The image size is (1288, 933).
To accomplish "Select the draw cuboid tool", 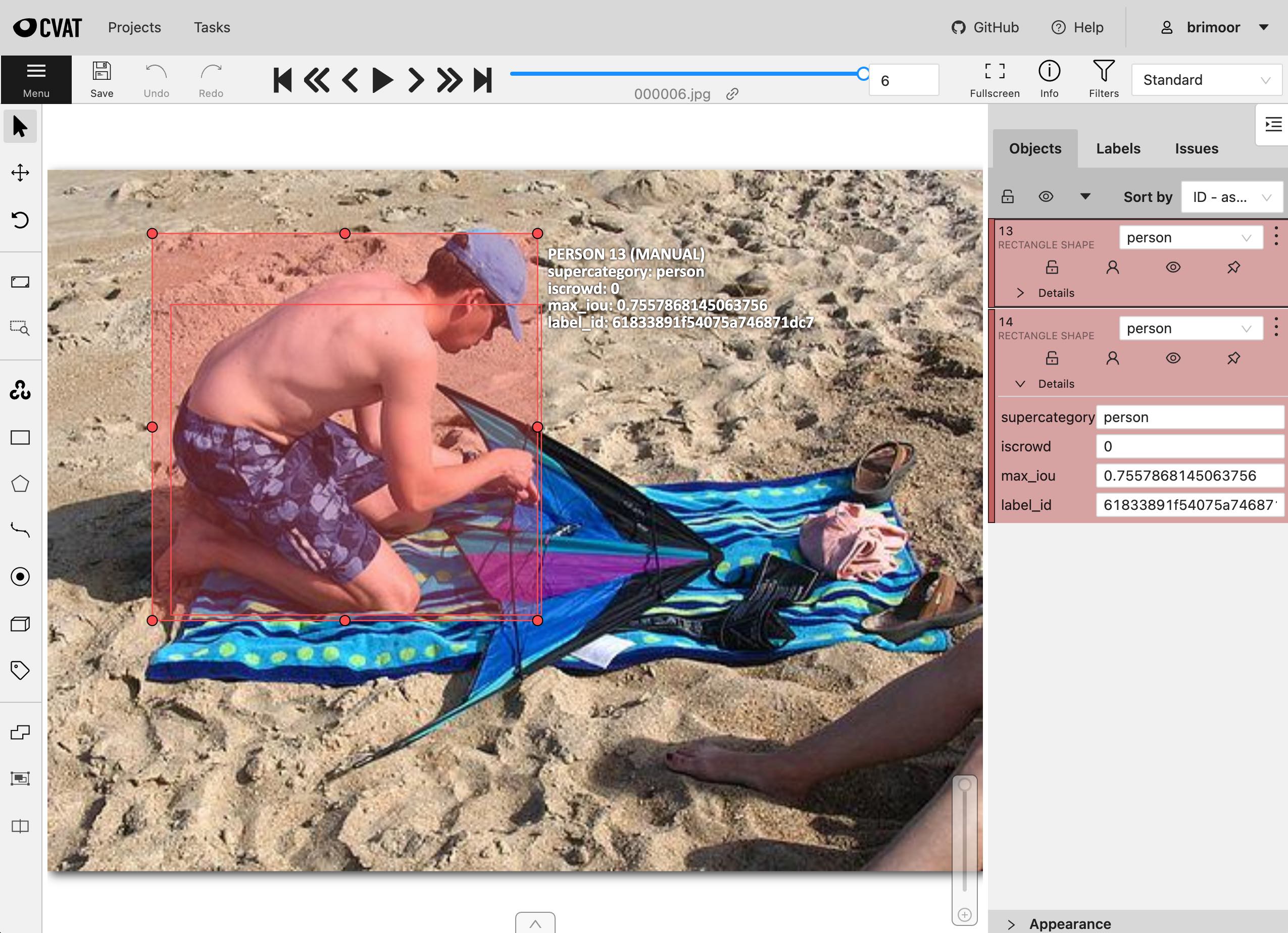I will pyautogui.click(x=20, y=624).
